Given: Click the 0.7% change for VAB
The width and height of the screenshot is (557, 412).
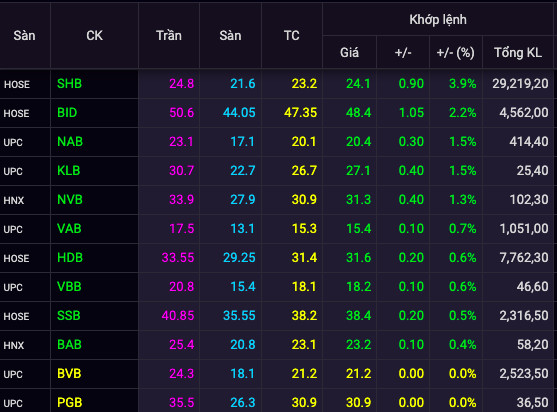Looking at the screenshot, I should [463, 229].
